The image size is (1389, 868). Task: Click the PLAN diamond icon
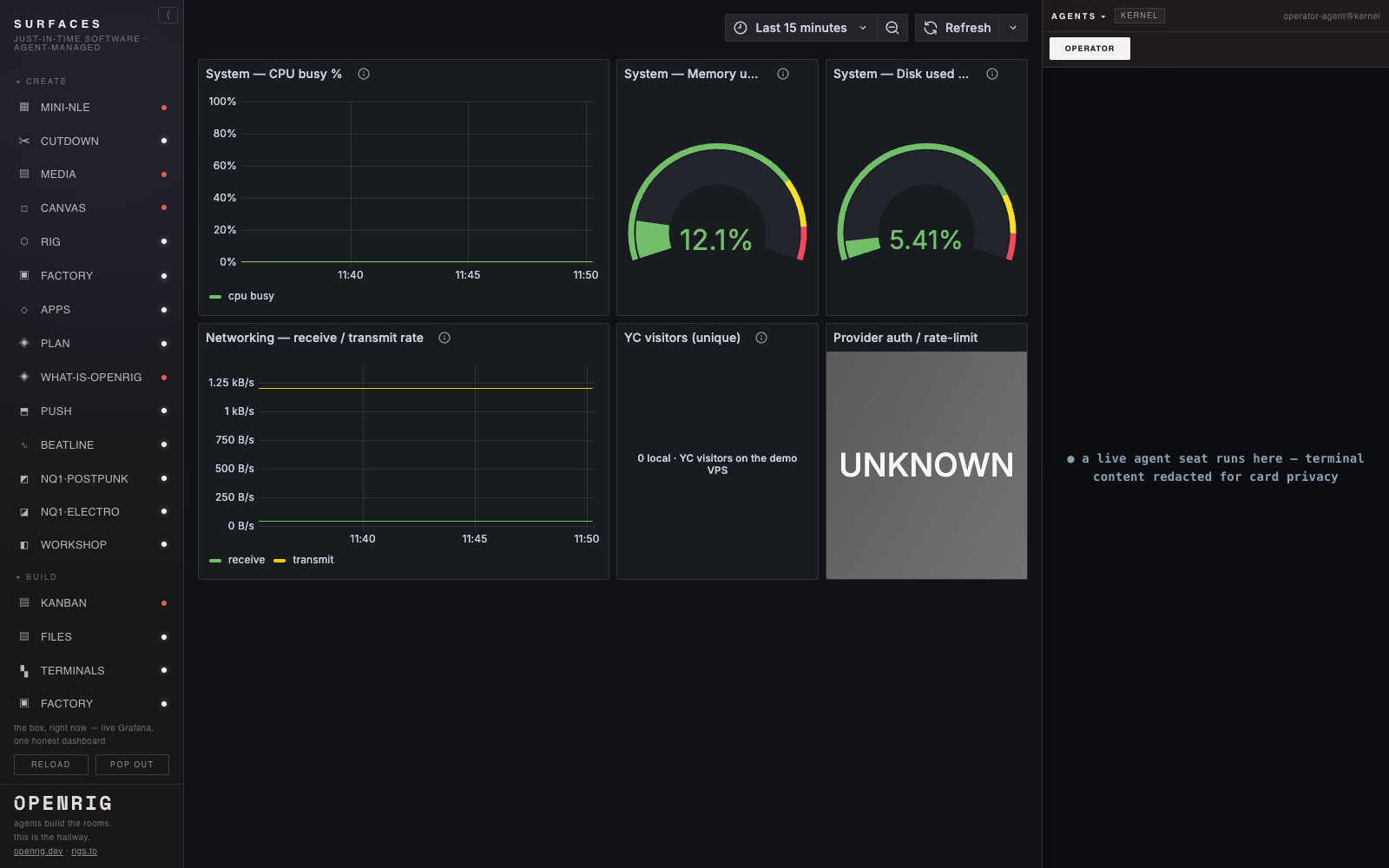(x=24, y=343)
